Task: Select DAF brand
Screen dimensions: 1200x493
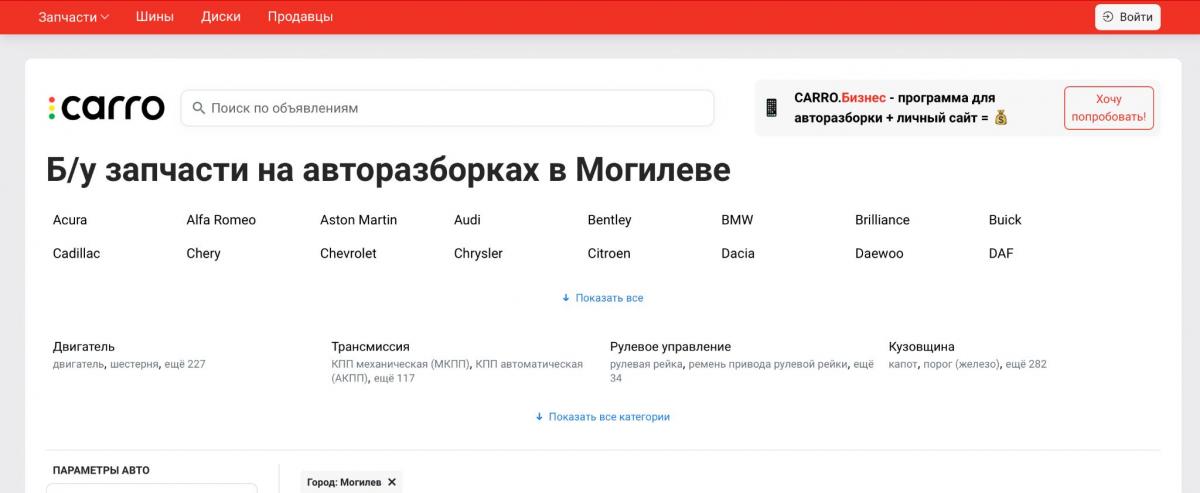Action: 1001,254
